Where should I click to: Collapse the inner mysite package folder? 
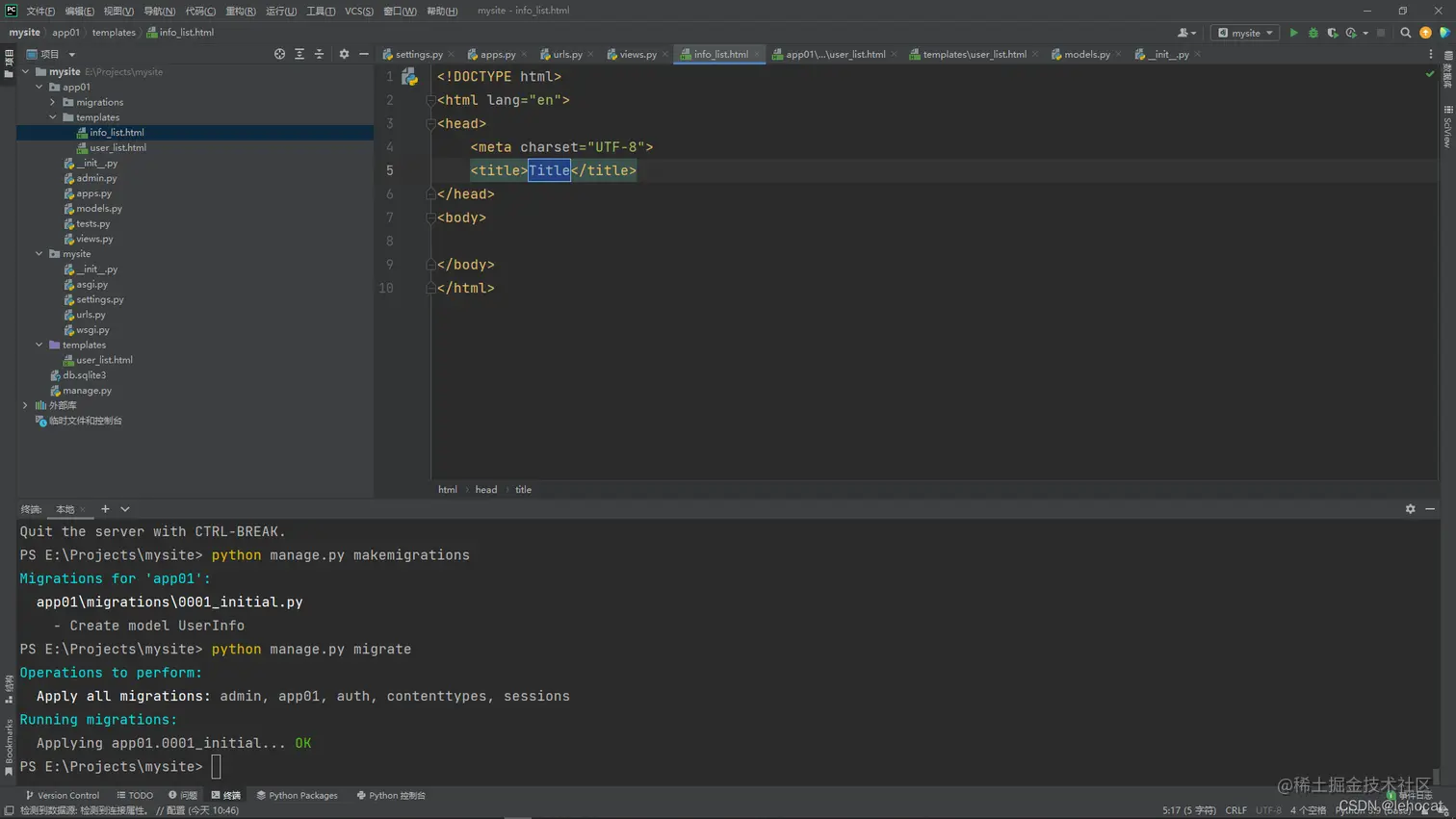click(x=39, y=254)
